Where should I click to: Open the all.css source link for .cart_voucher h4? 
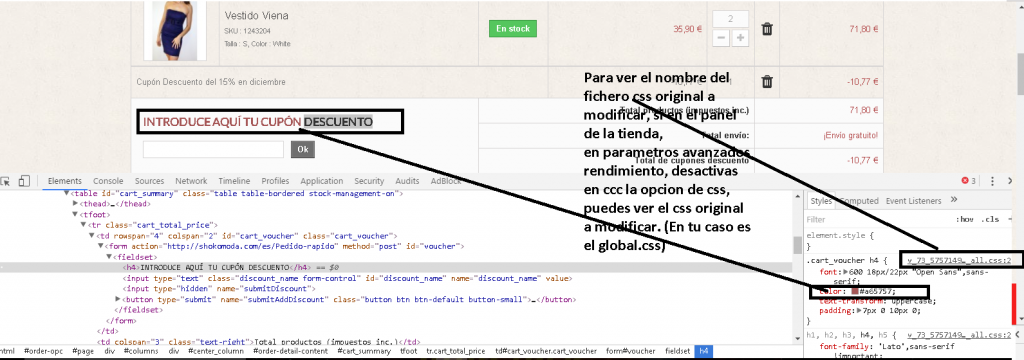click(960, 260)
